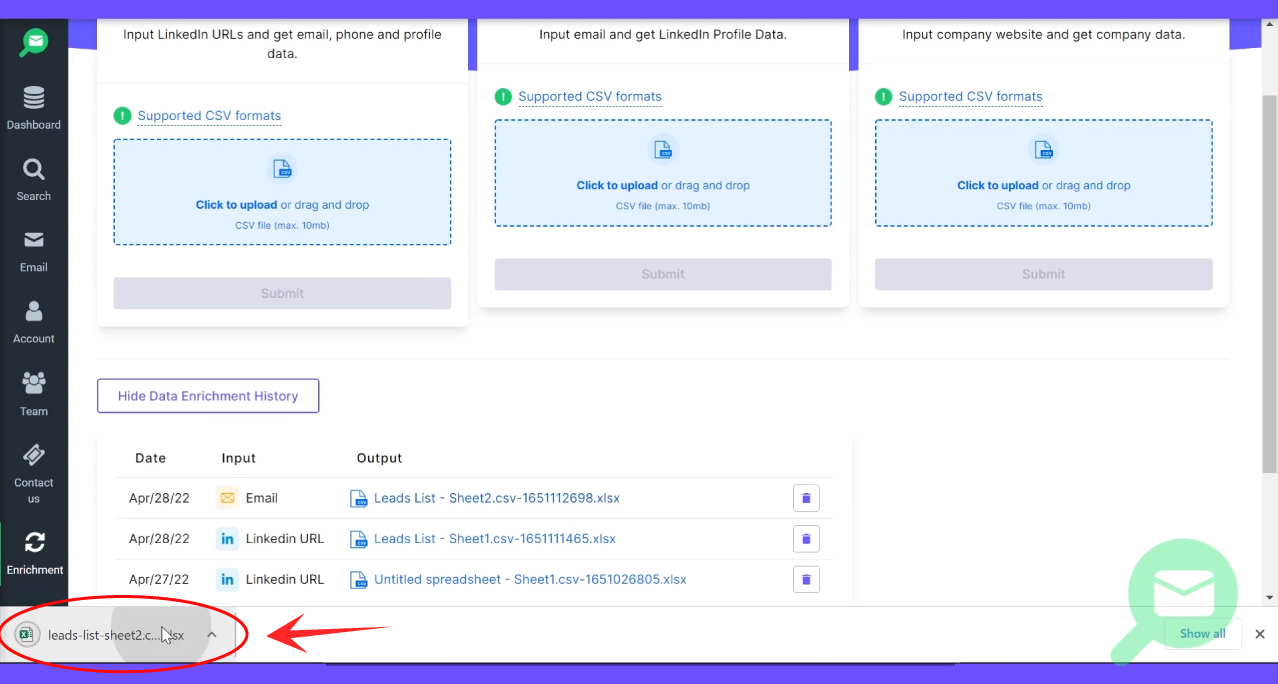The height and width of the screenshot is (684, 1278).
Task: Expand downloaded file options chevron
Action: click(x=211, y=634)
